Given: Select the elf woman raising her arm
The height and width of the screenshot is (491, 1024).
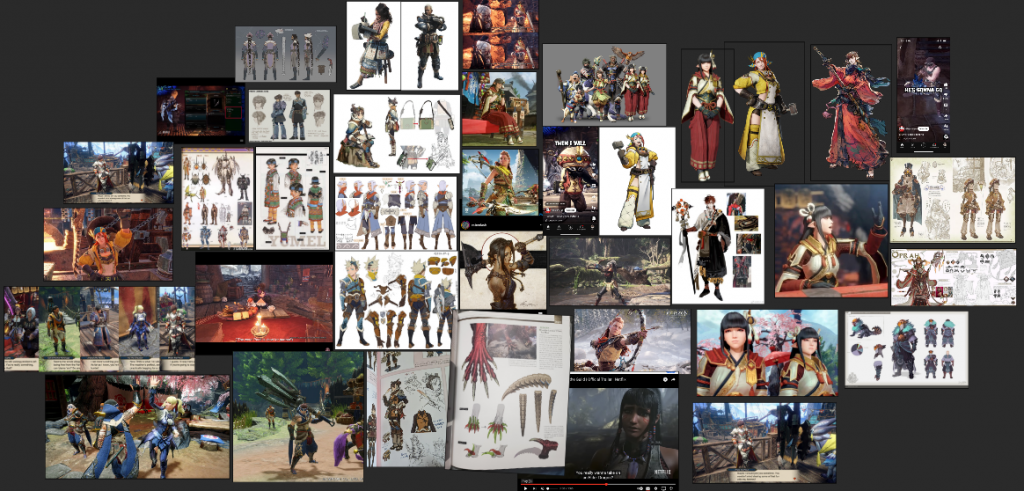Looking at the screenshot, I should tap(831, 241).
